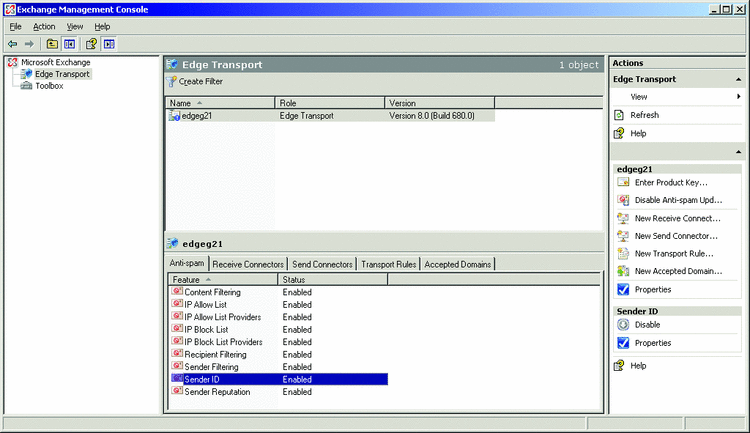Open the File menu

(x=15, y=27)
